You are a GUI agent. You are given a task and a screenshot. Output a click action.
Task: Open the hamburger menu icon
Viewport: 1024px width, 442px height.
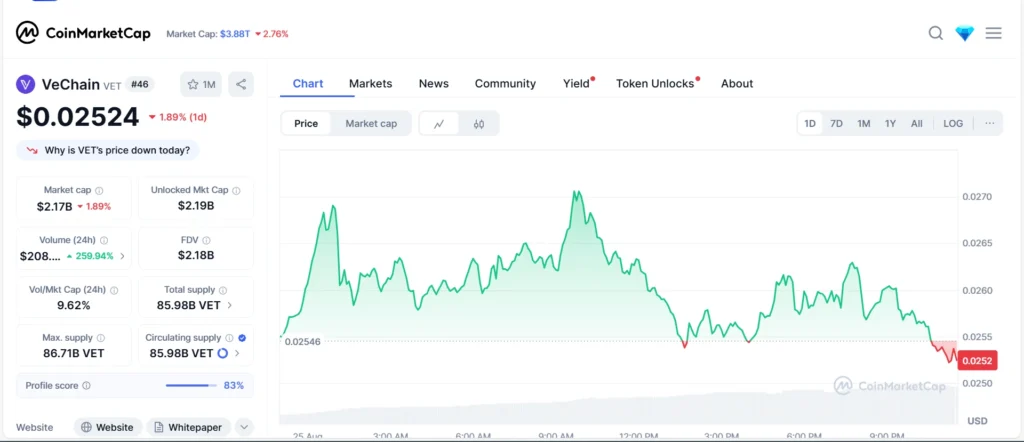tap(993, 33)
